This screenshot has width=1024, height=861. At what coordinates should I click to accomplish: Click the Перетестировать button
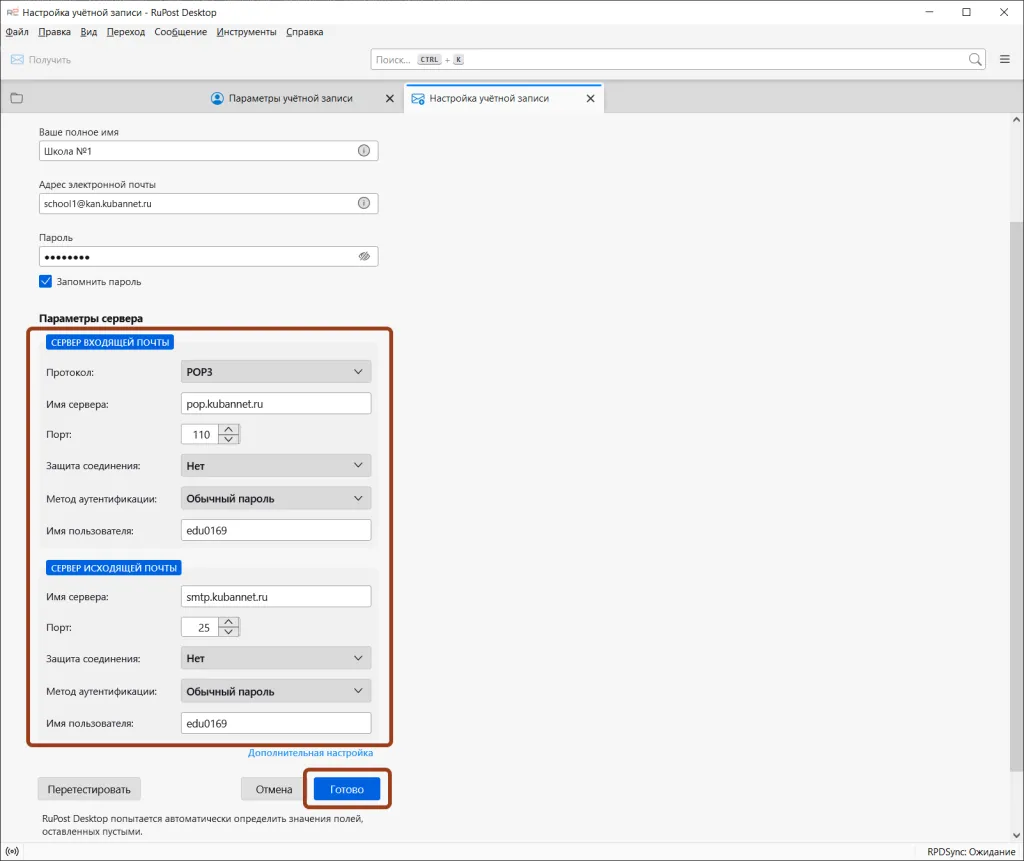pos(89,789)
